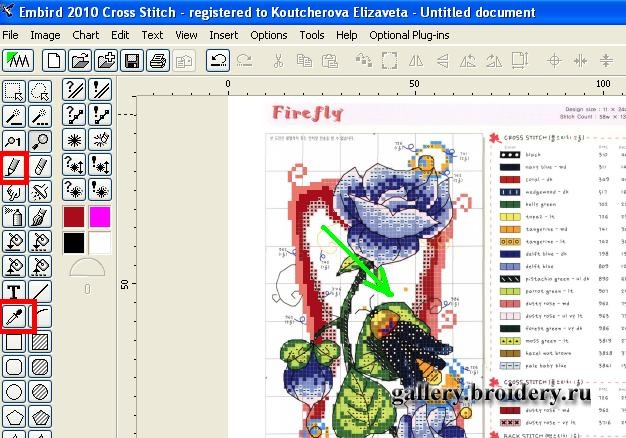
Task: Open the File menu
Action: [x=10, y=35]
